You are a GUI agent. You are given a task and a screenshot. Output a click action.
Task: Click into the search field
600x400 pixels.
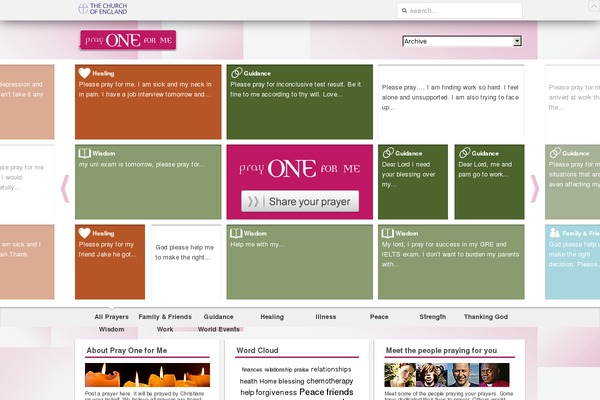tap(459, 11)
